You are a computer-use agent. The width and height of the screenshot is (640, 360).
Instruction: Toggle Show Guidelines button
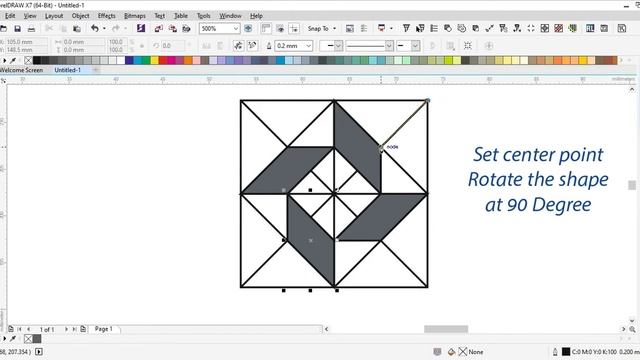[x=294, y=28]
